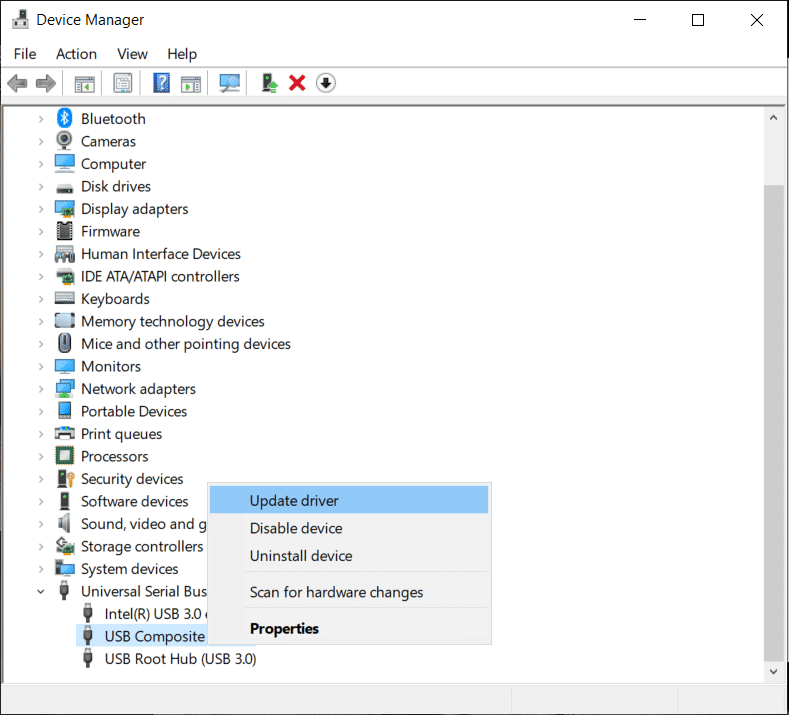Viewport: 789px width, 715px height.
Task: Expand the Storage controllers category
Action: click(41, 546)
